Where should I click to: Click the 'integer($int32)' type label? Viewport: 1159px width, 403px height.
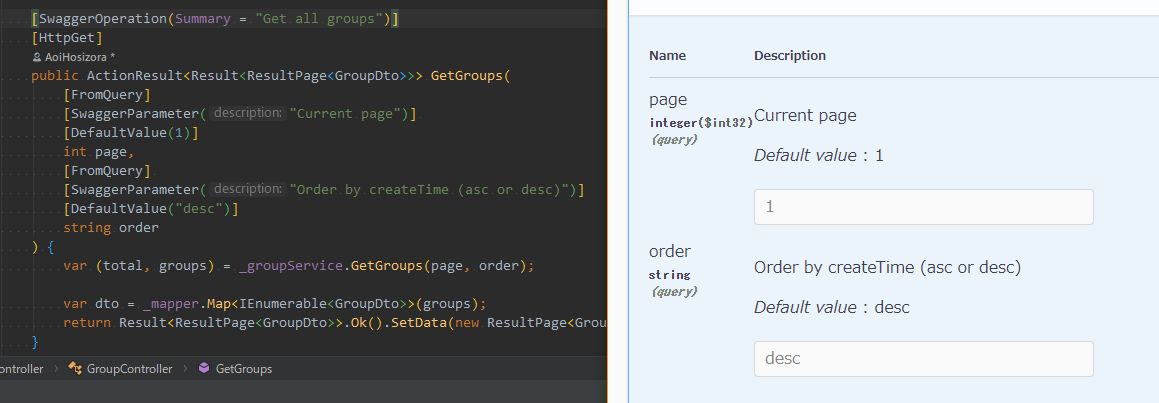(x=701, y=123)
